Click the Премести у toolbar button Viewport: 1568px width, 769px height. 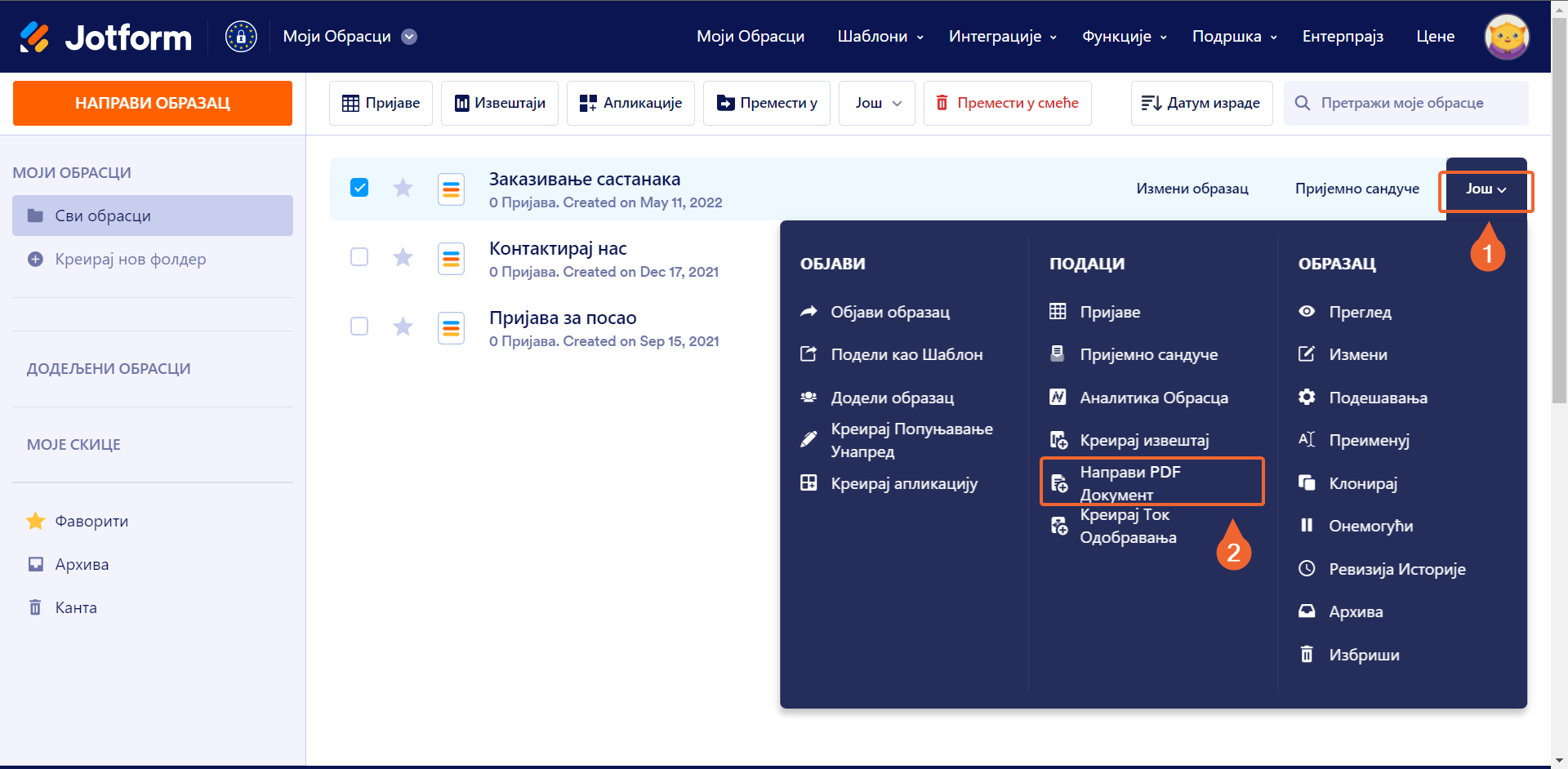767,103
